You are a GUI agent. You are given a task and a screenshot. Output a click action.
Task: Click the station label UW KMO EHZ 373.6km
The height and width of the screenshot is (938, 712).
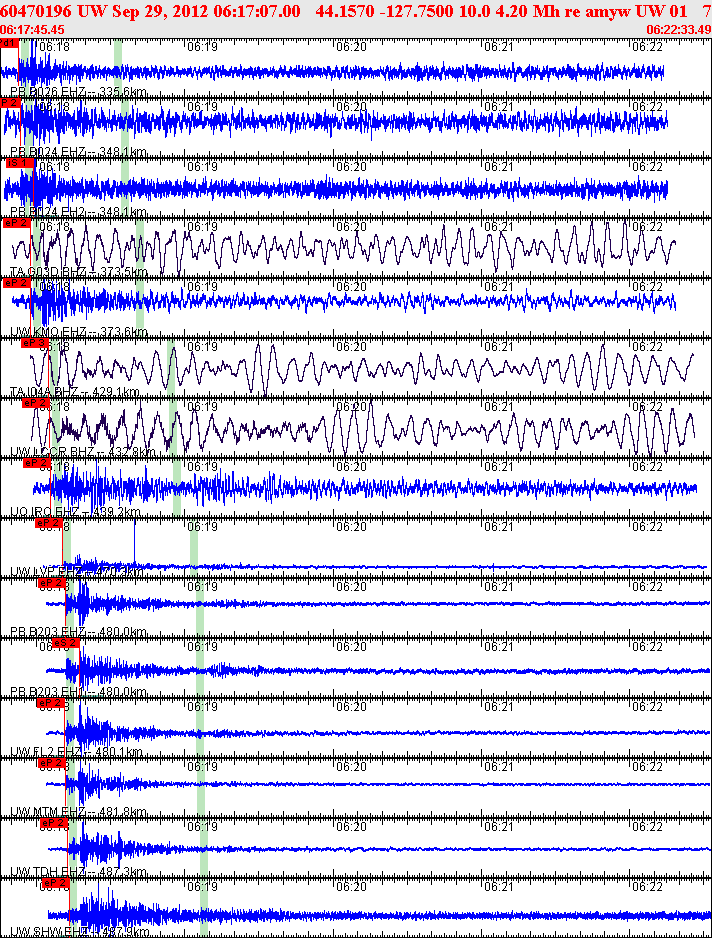[78, 331]
